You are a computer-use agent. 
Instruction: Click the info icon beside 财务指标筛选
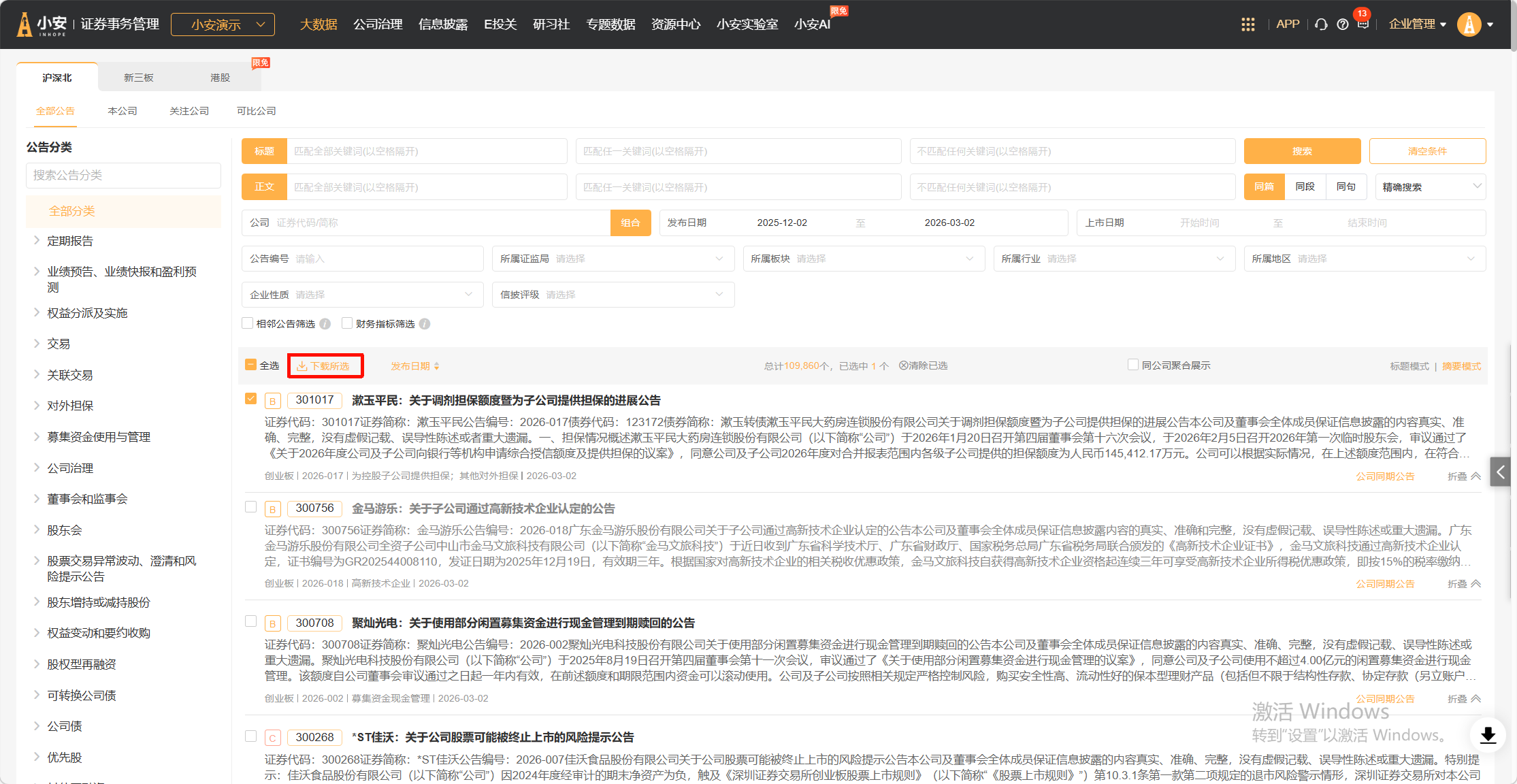click(425, 324)
